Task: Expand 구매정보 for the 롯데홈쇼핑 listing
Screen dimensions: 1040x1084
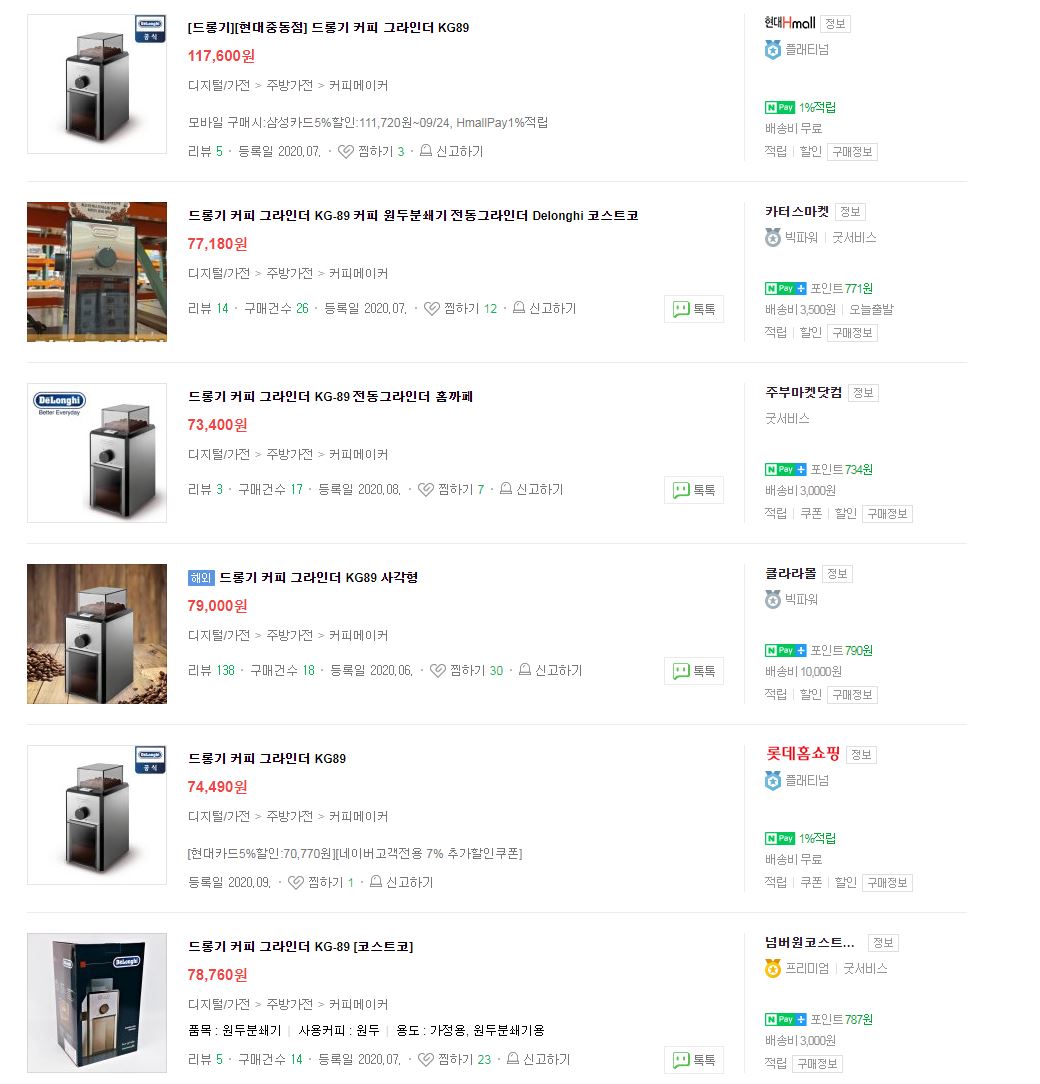Action: (x=887, y=883)
